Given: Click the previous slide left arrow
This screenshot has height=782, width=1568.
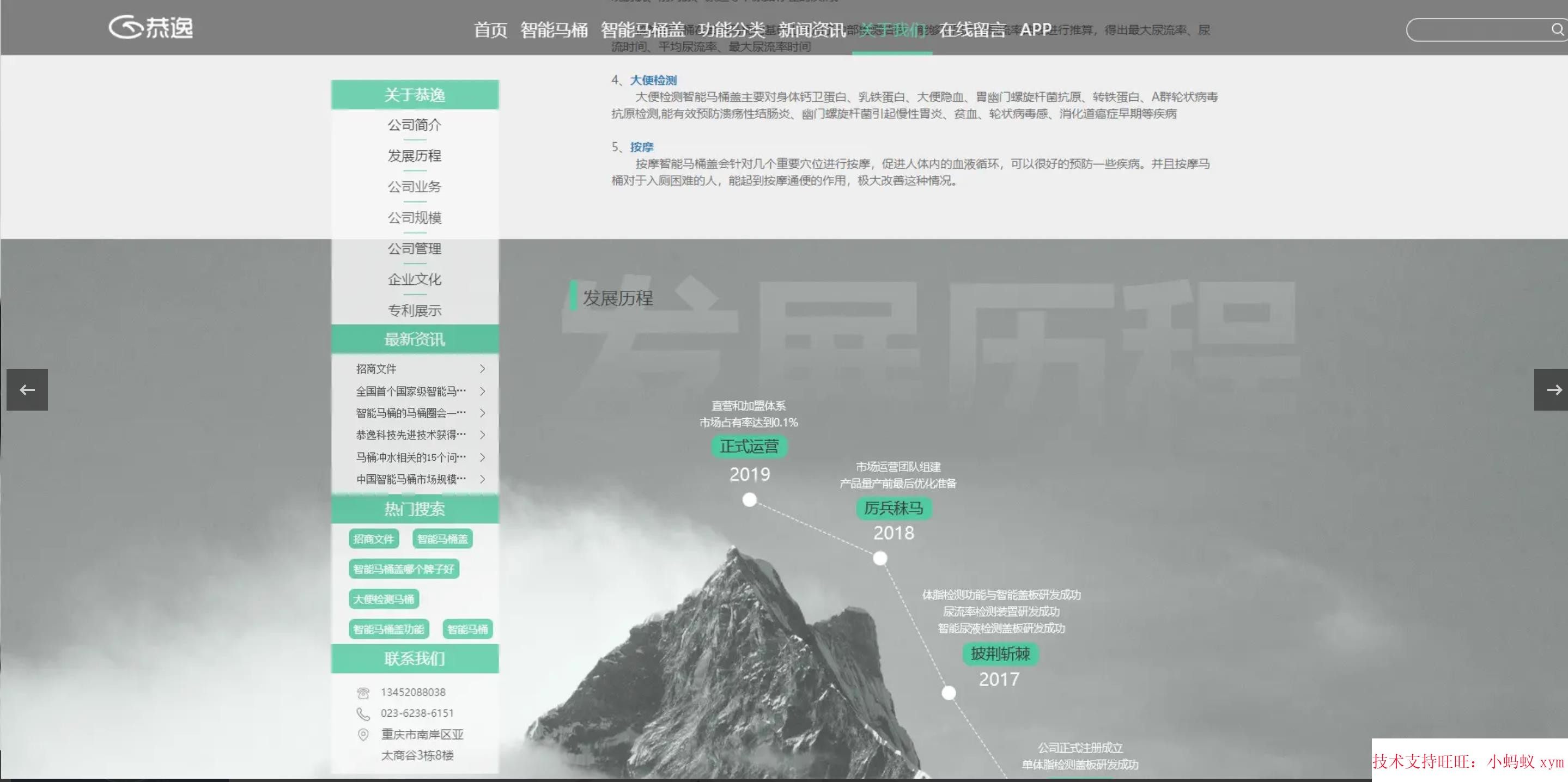Looking at the screenshot, I should 27,389.
